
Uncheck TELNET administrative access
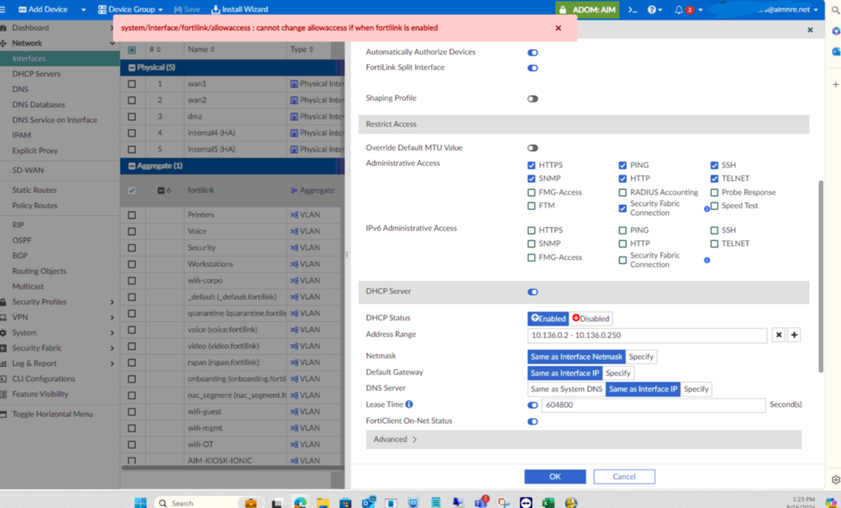click(x=714, y=179)
